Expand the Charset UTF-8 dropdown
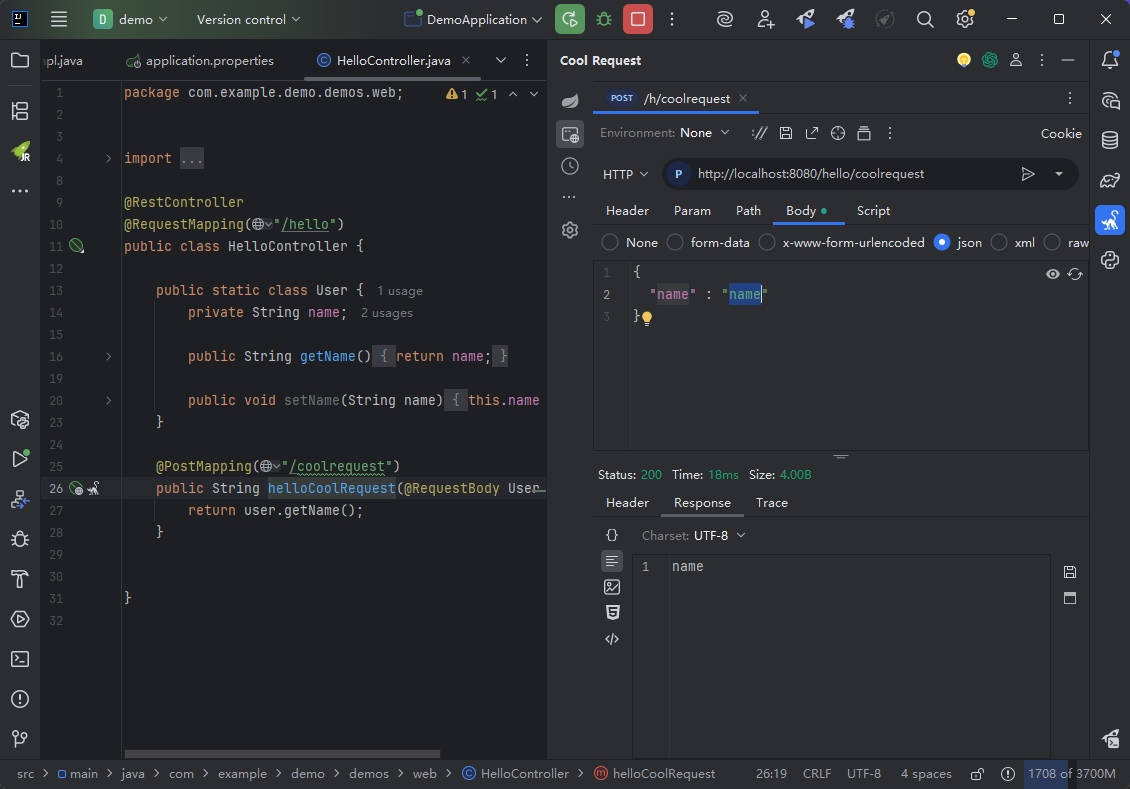 coord(718,536)
